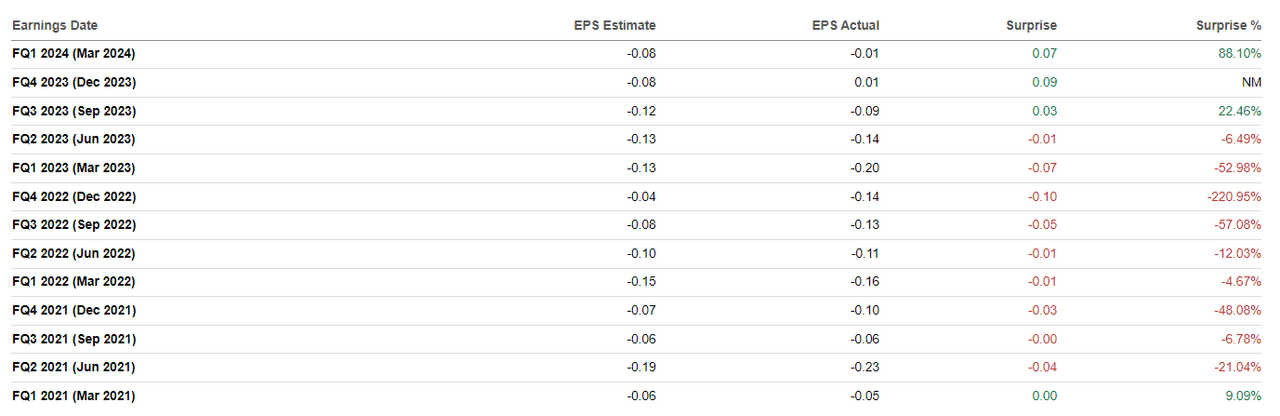Viewport: 1280px width, 416px height.
Task: Select the Surprise column header
Action: (1031, 25)
